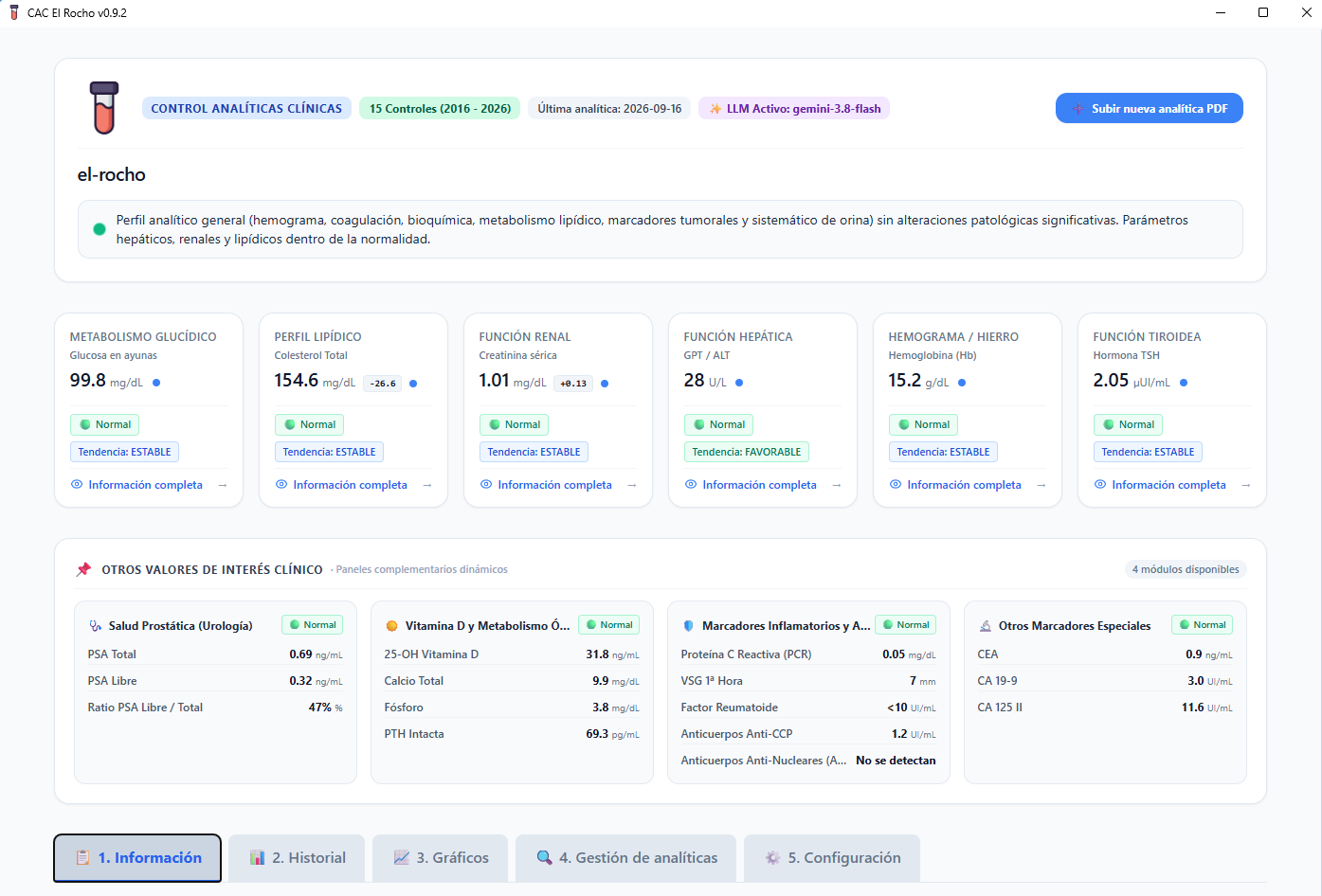Click the eye icon in Función Hepática card

coord(691,484)
